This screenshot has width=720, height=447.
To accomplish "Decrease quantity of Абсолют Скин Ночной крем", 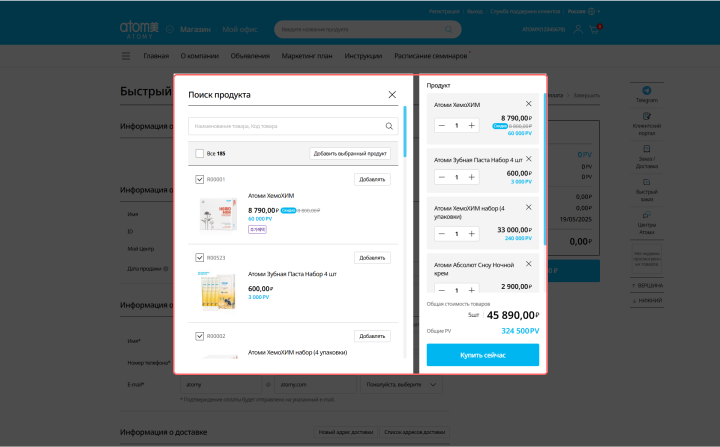I will [x=442, y=290].
